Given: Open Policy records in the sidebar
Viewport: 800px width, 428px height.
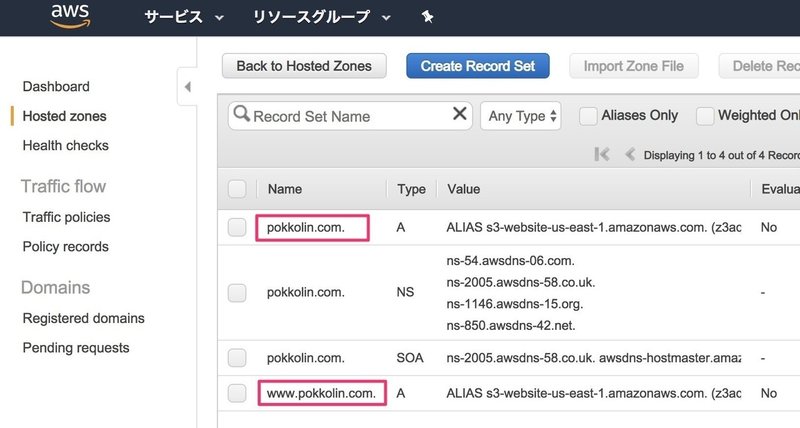Looking at the screenshot, I should tap(65, 246).
